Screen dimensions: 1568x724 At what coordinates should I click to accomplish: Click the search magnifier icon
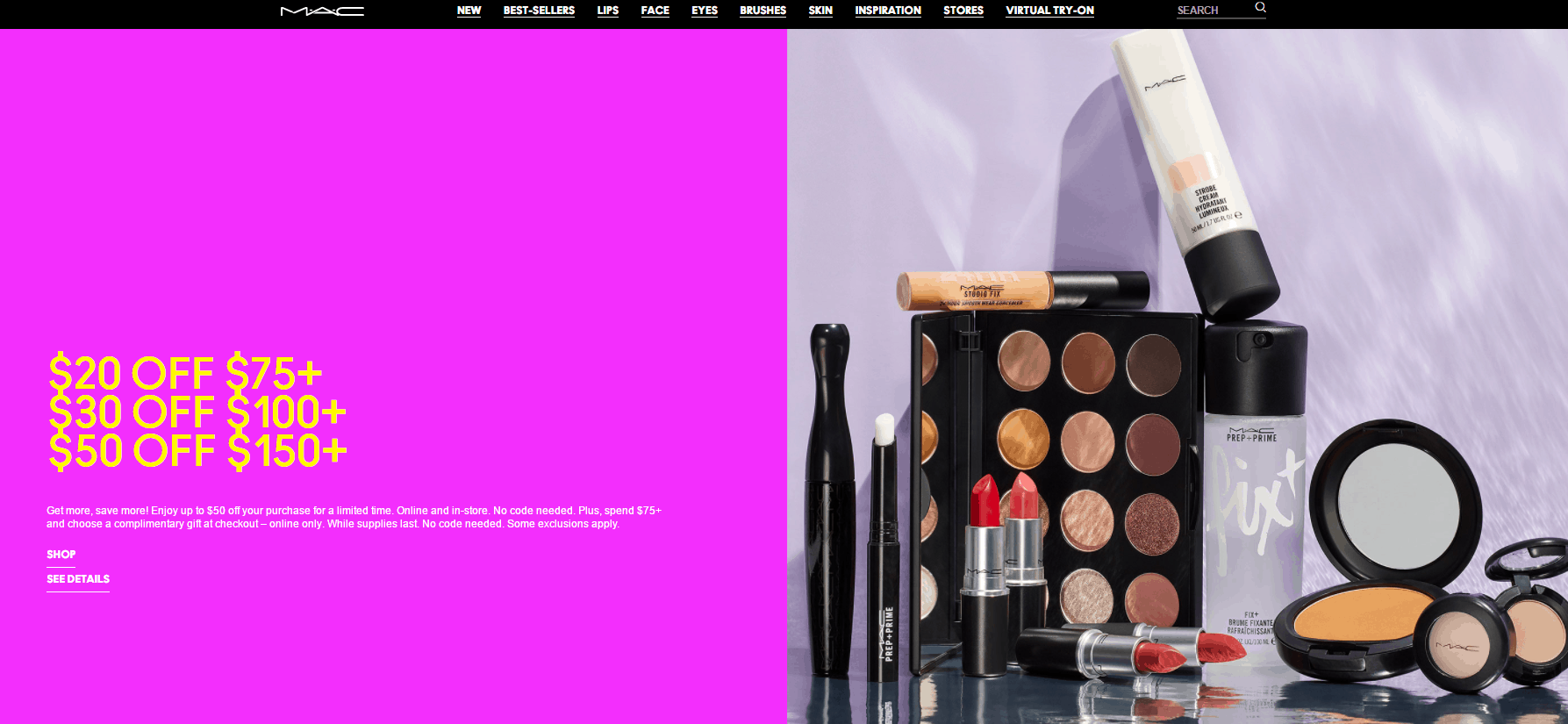click(1260, 8)
